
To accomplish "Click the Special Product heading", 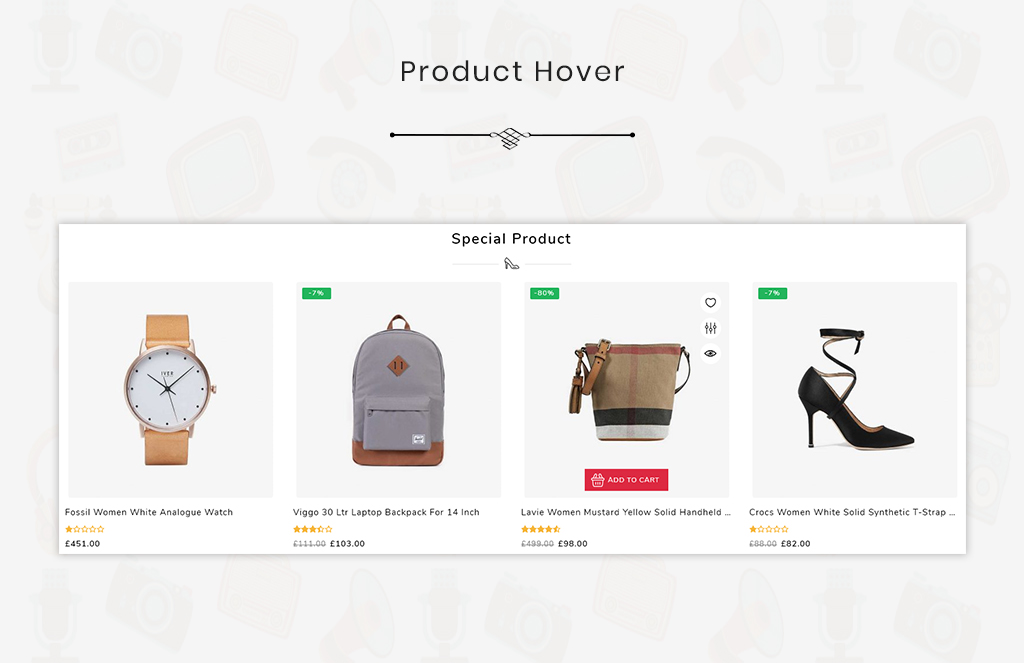I will [x=511, y=239].
